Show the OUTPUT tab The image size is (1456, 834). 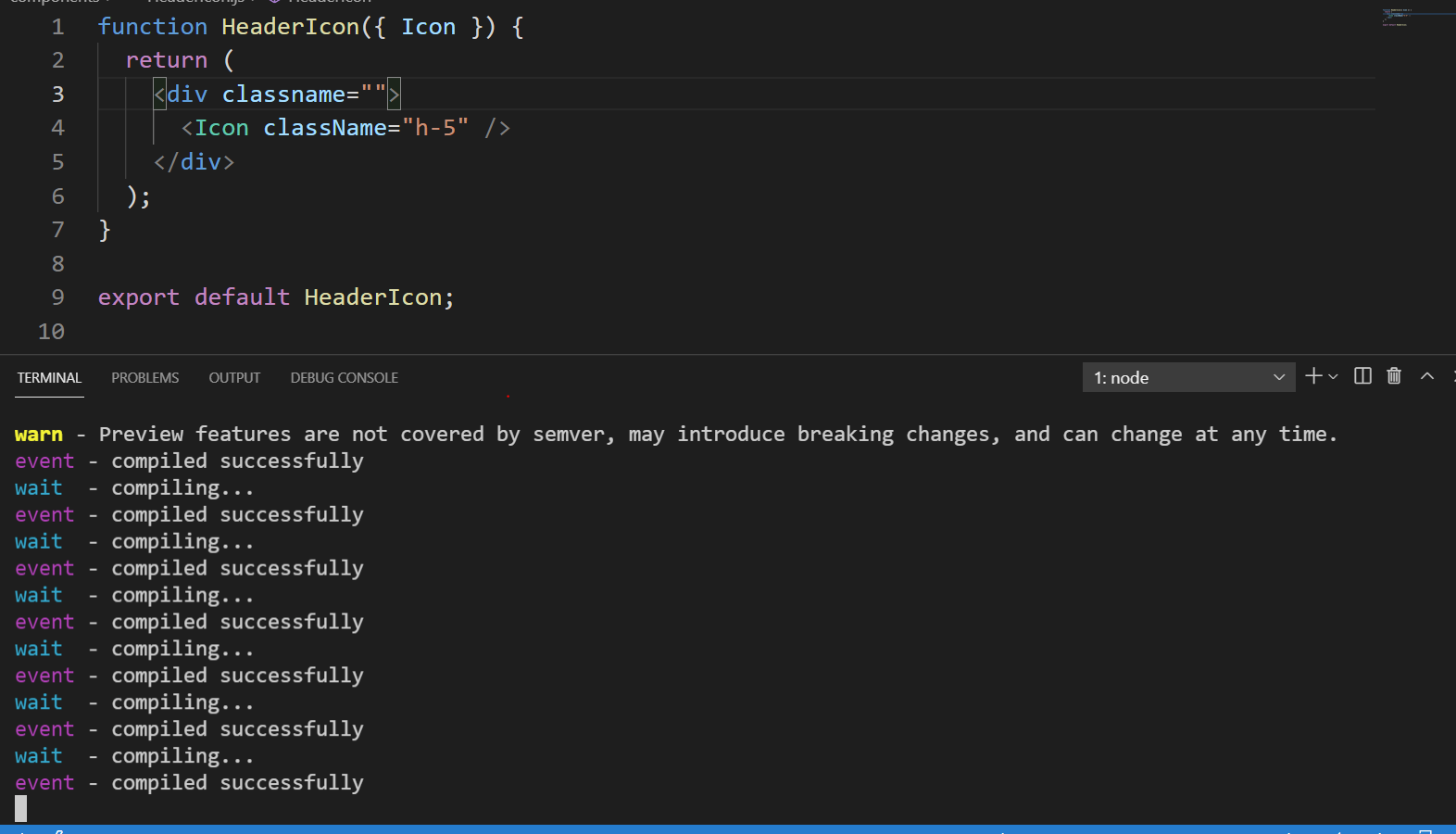pyautogui.click(x=234, y=378)
